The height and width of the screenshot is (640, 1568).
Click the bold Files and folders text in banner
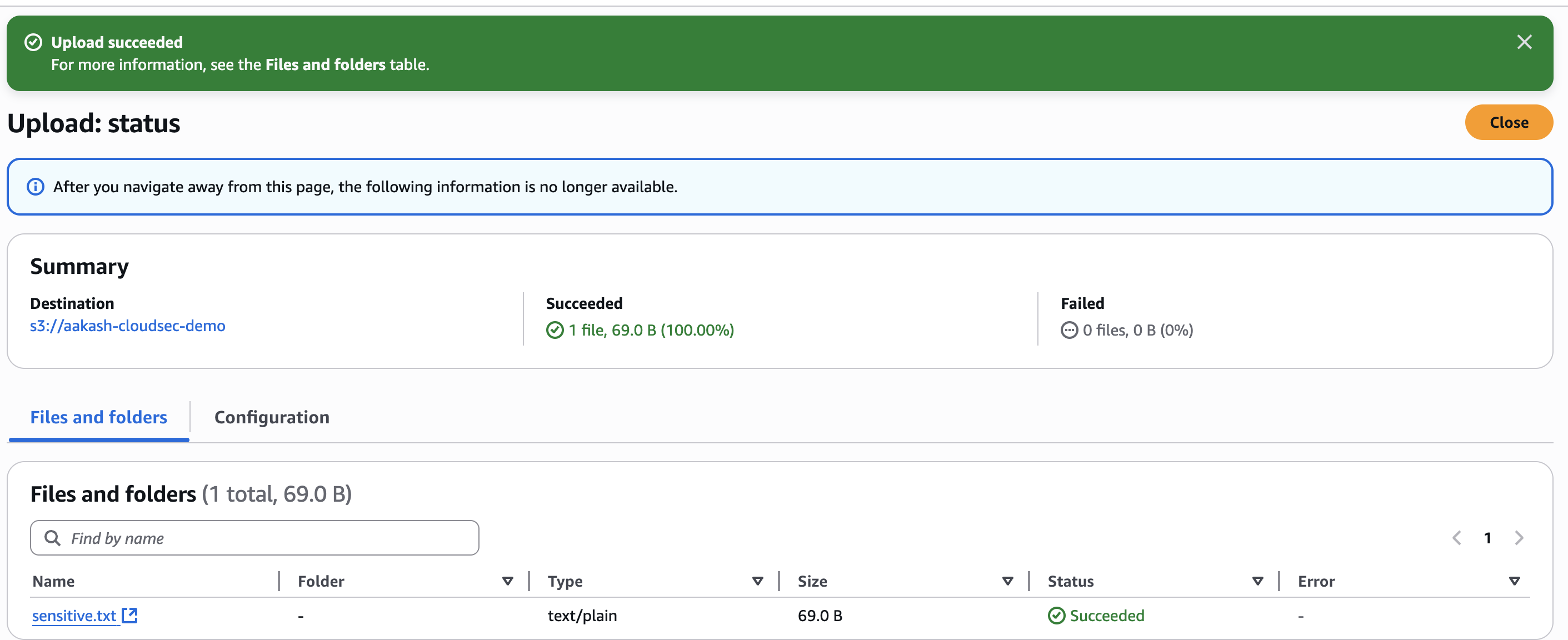coord(325,64)
